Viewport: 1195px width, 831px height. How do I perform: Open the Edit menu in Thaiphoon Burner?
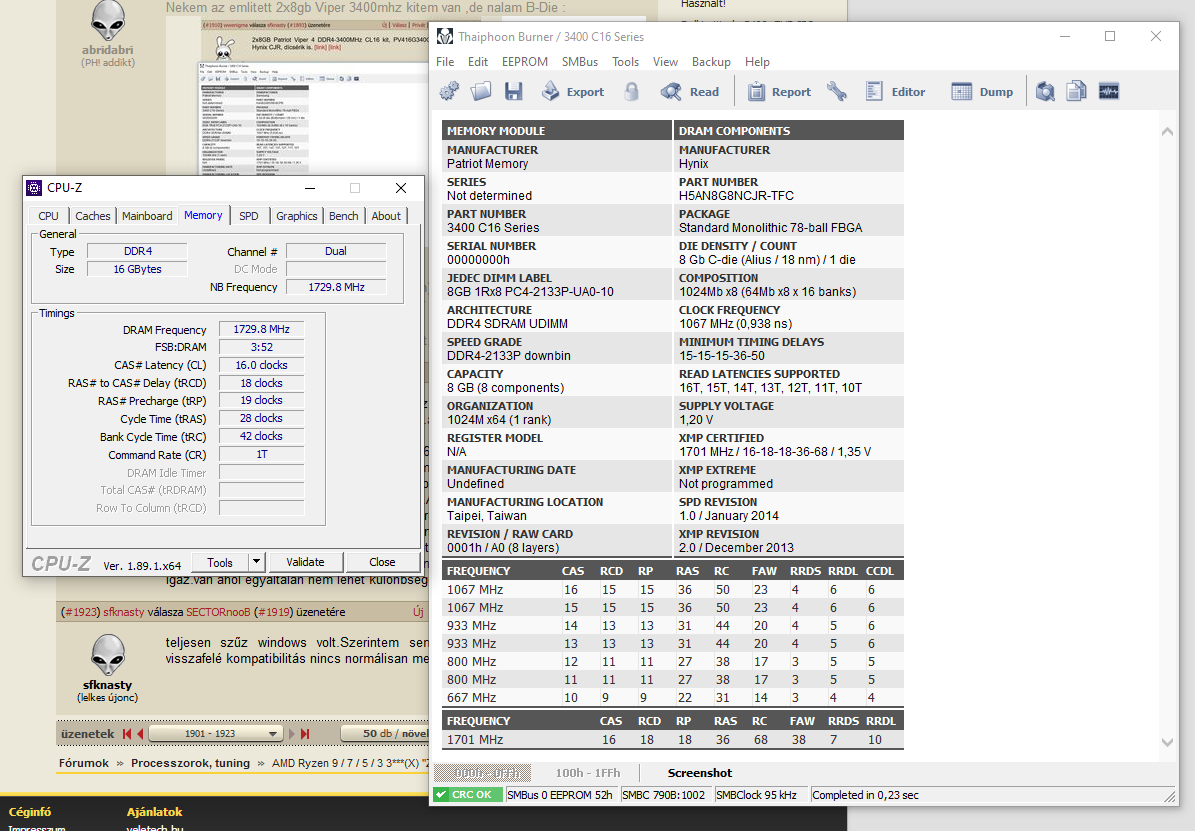(478, 62)
